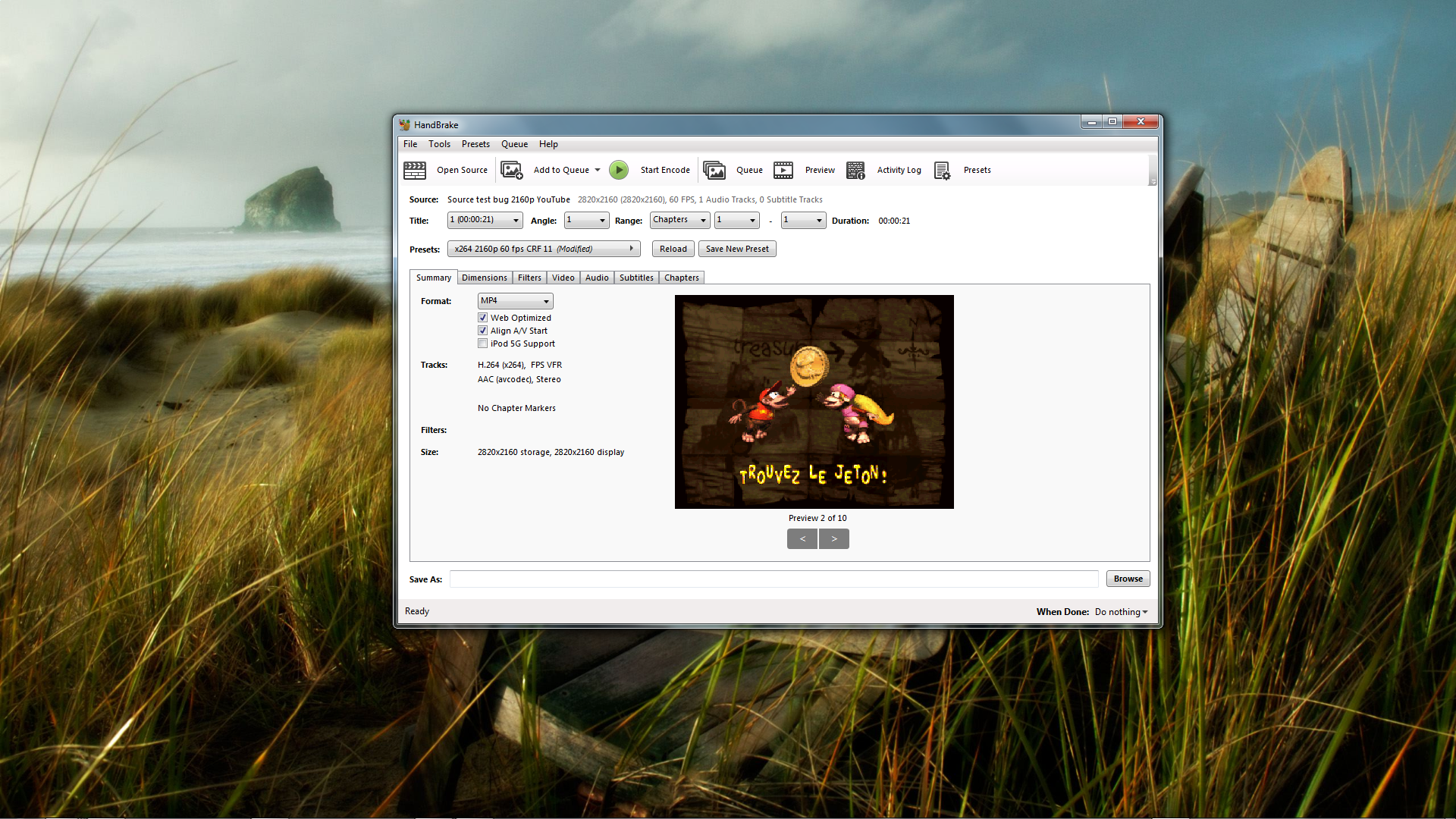Click the Start Encode icon
The height and width of the screenshot is (819, 1456).
coord(618,169)
